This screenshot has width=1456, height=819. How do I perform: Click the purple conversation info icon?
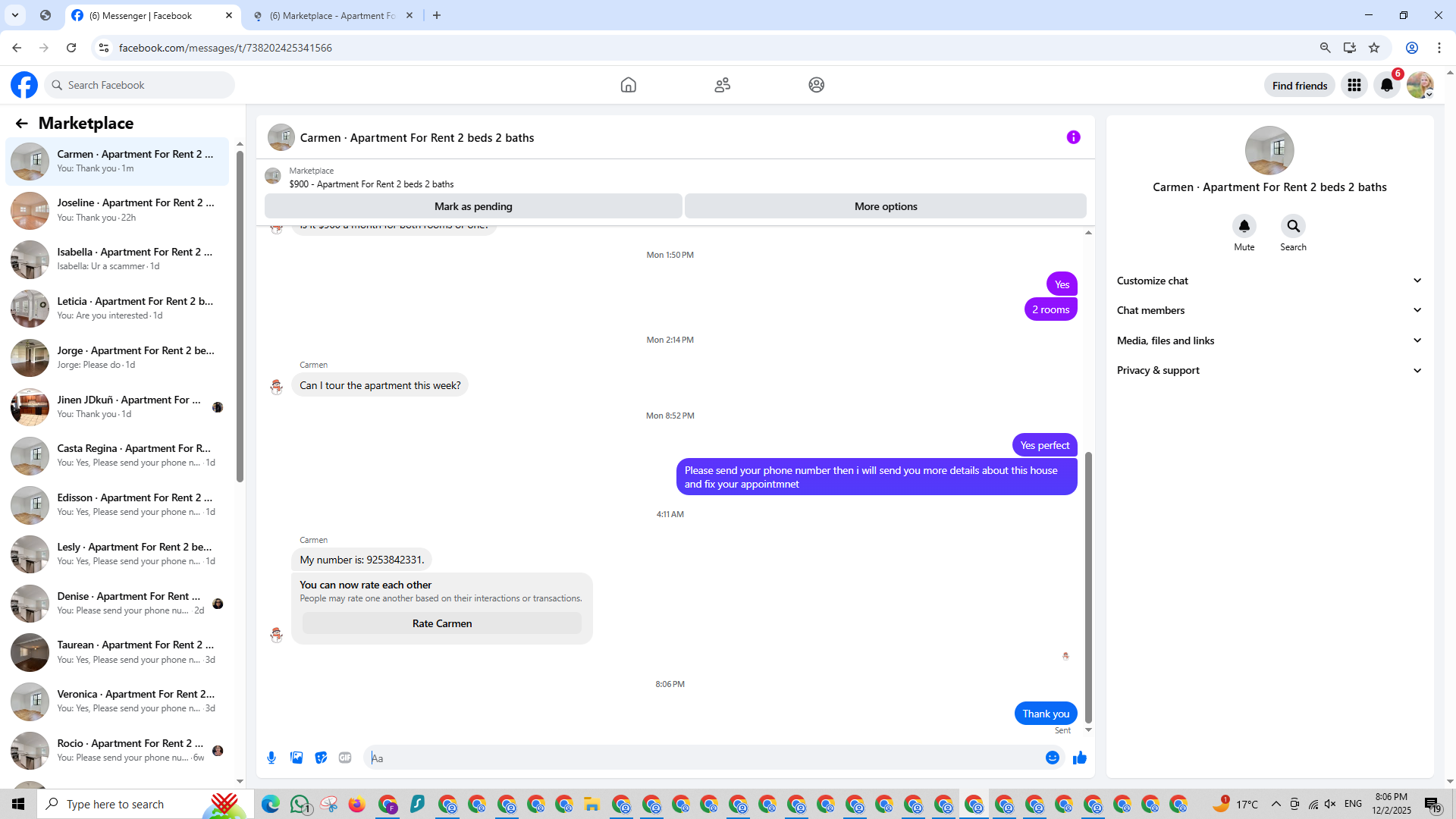[x=1073, y=137]
